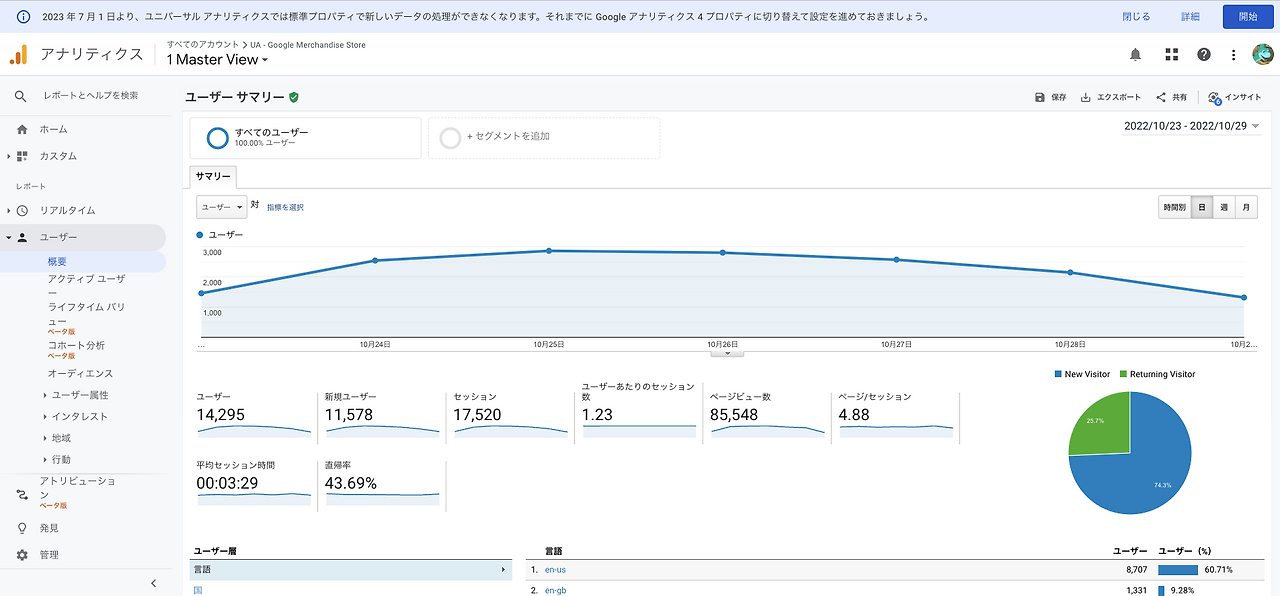The image size is (1280, 596).
Task: Click the New Visitor legend swatch
Action: tap(1058, 374)
